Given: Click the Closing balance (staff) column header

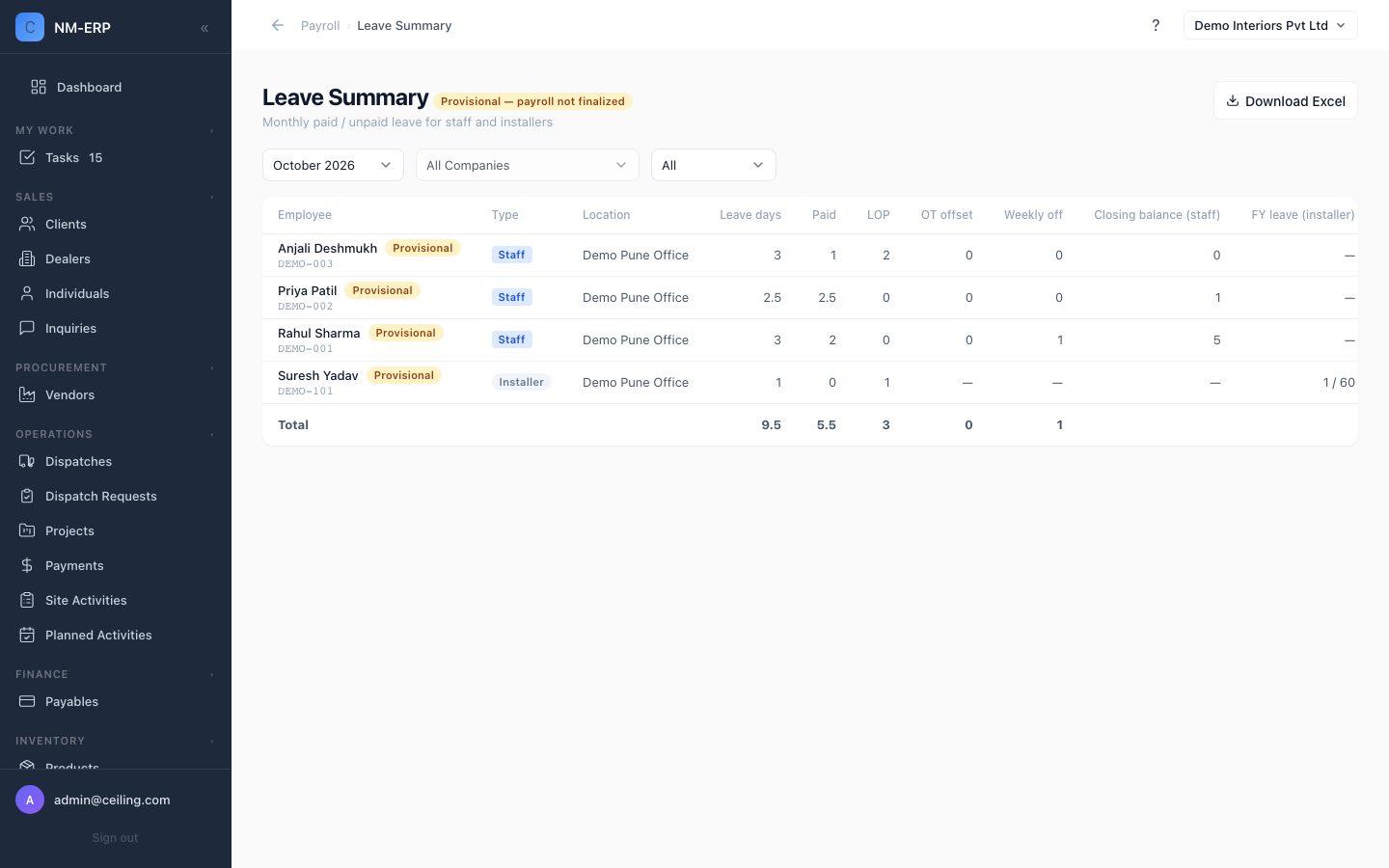Looking at the screenshot, I should 1157,215.
